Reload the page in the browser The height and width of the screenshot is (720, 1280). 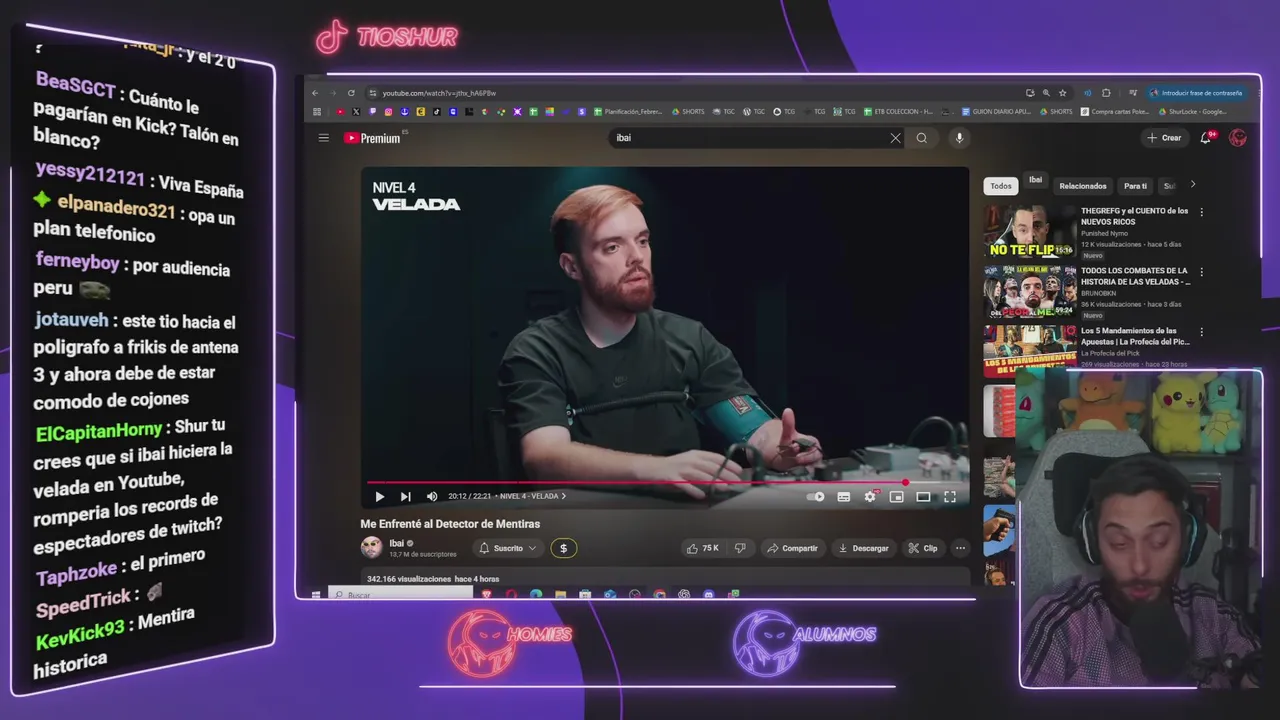[x=351, y=93]
